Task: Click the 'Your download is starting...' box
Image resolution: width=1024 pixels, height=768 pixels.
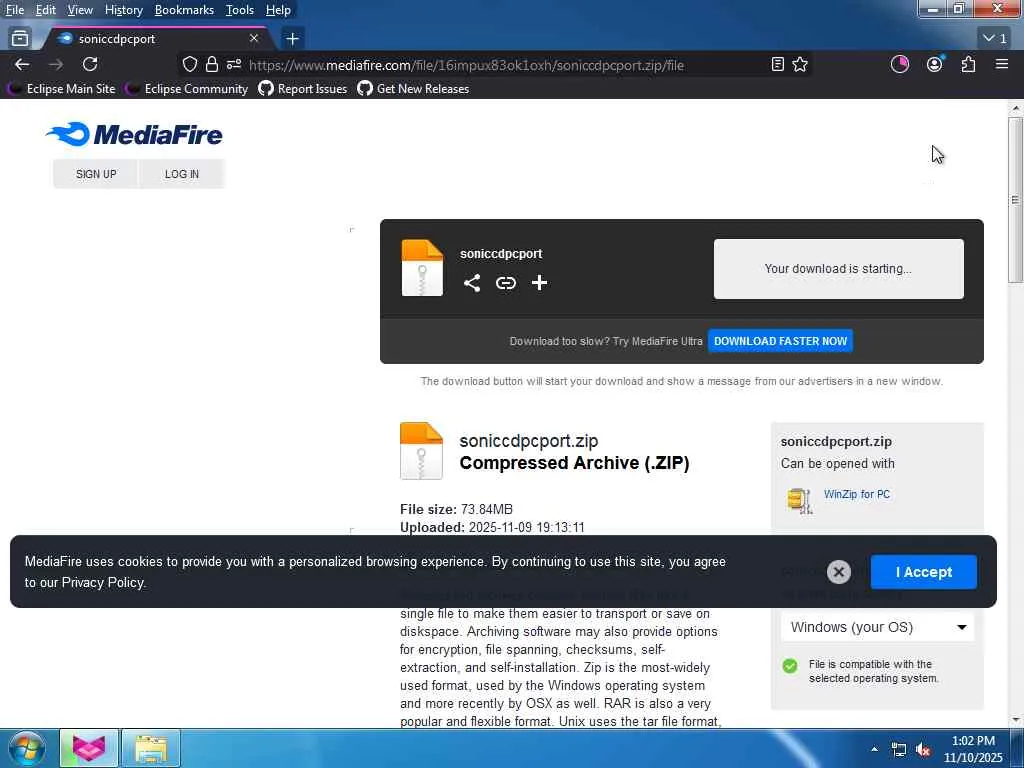Action: [x=838, y=268]
